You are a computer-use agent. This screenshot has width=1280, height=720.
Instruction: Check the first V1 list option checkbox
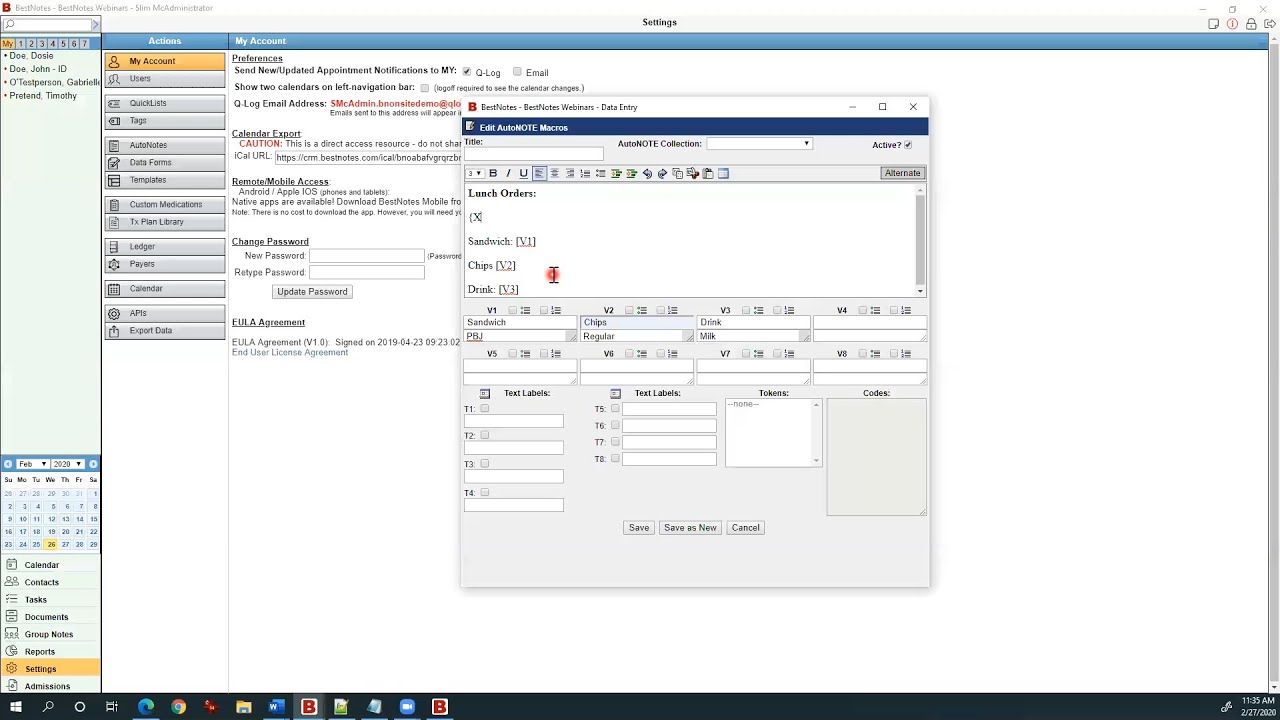point(512,310)
